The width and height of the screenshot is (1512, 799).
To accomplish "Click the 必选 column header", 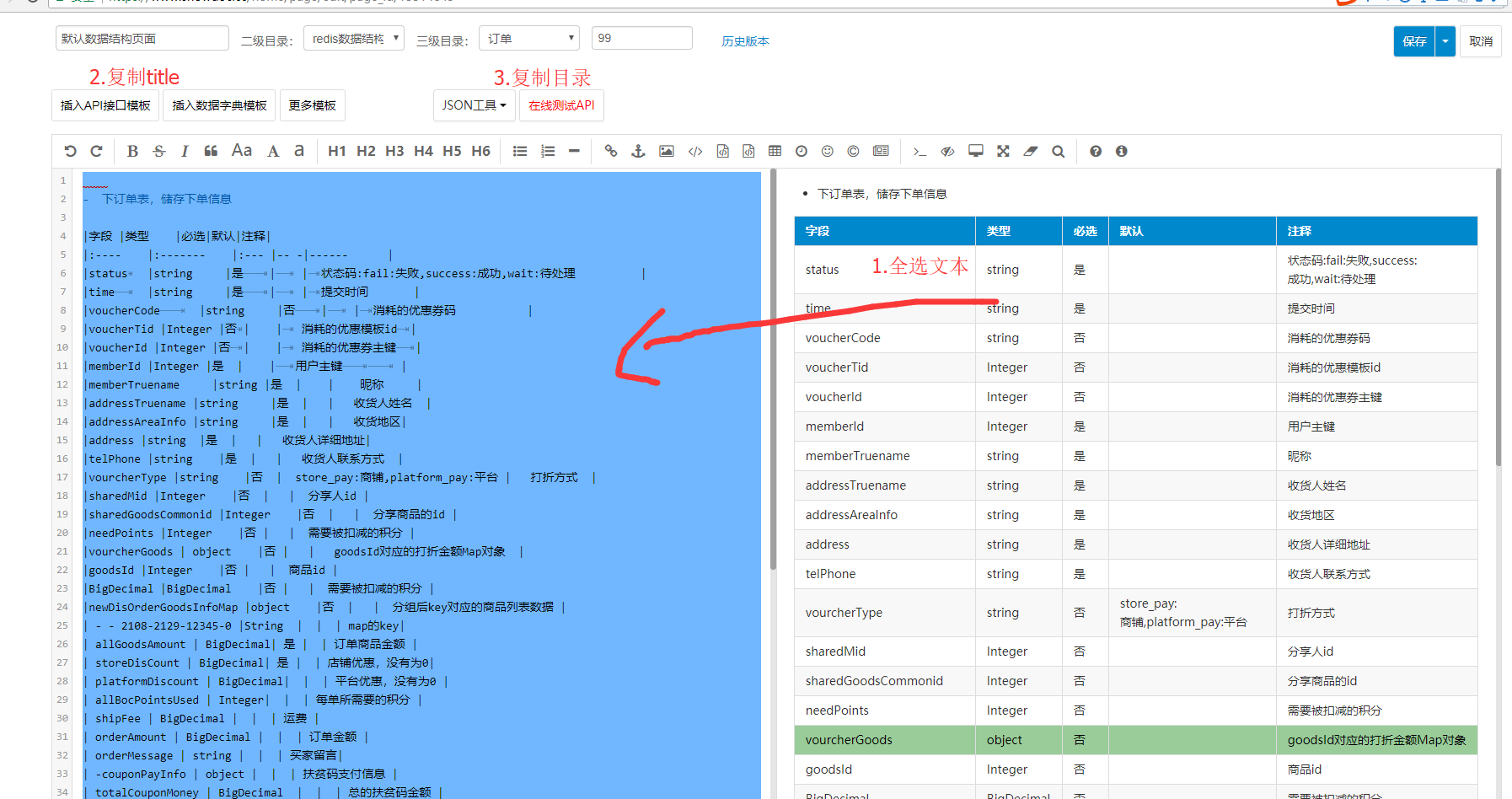I will (x=1086, y=230).
